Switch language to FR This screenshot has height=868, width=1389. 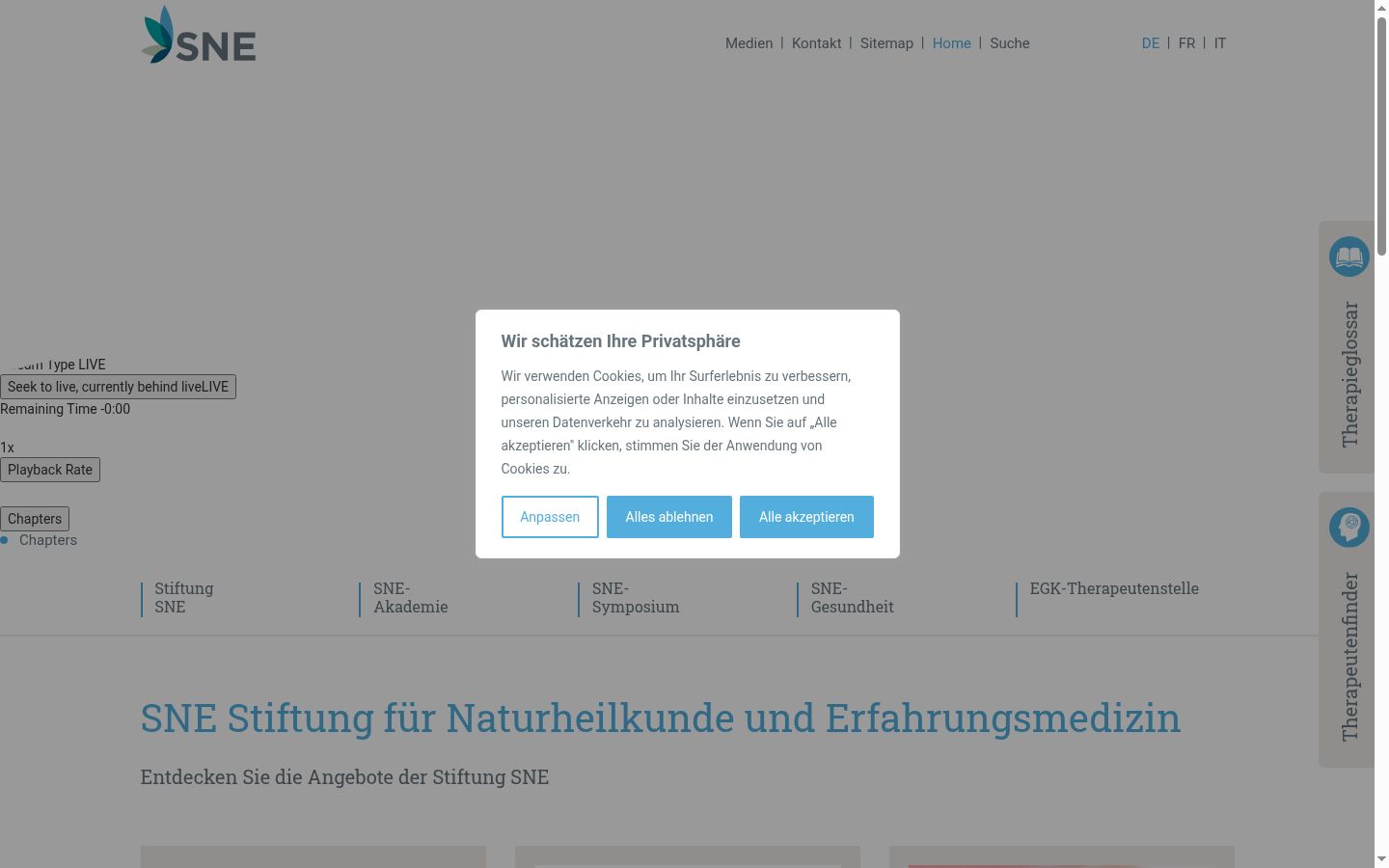pos(1186,43)
